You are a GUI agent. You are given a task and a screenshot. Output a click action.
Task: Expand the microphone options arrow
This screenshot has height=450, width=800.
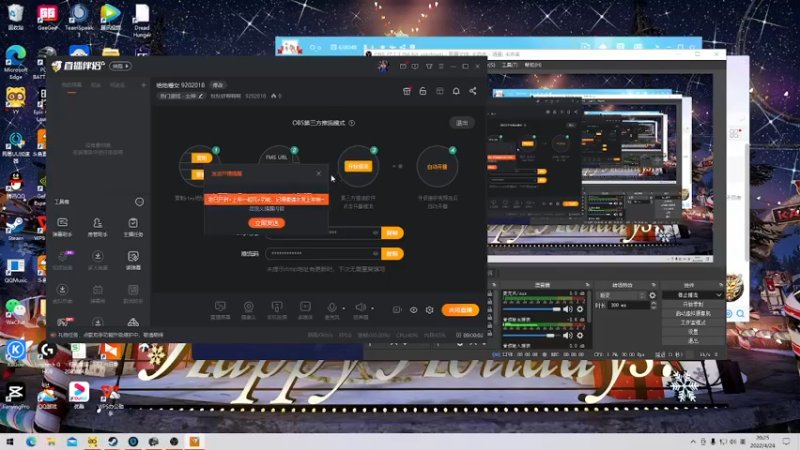coord(343,308)
